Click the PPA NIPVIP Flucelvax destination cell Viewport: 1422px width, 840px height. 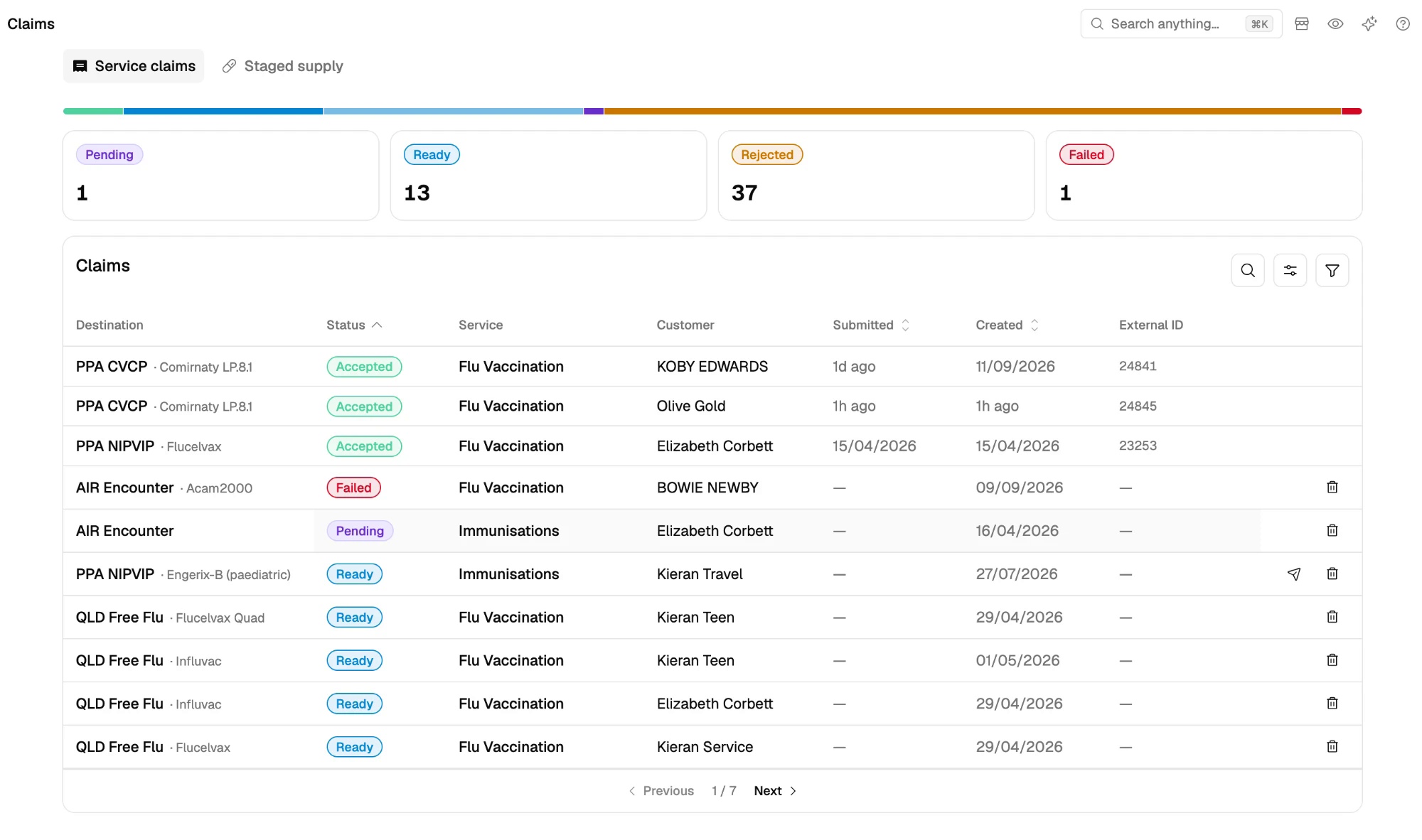(149, 446)
